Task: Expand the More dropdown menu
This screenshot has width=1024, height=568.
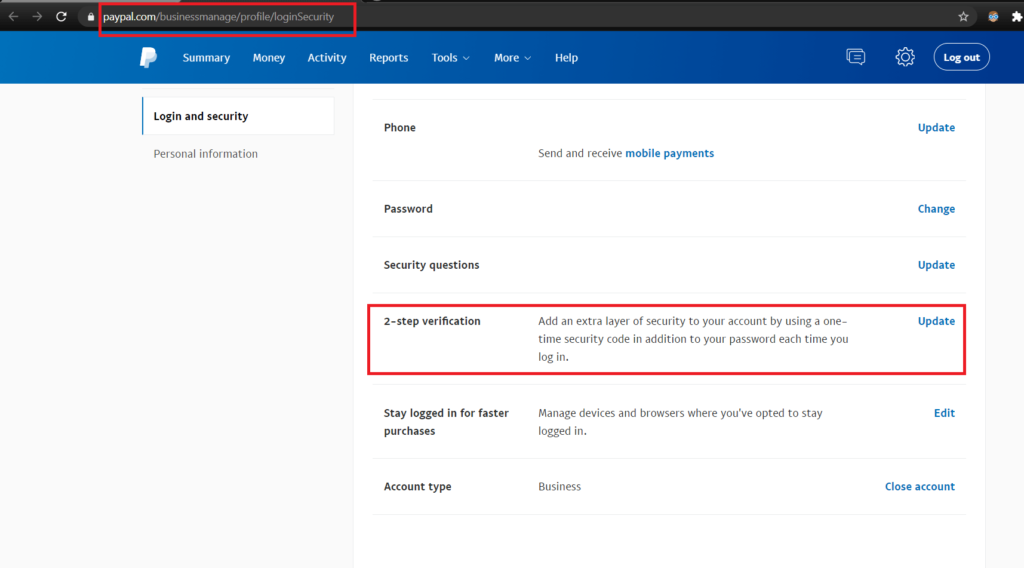Action: coord(512,58)
